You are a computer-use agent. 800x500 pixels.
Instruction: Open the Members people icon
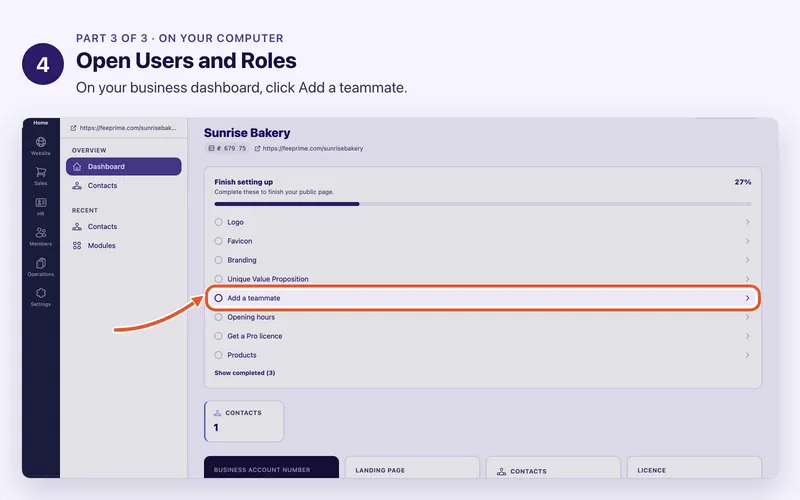(x=41, y=233)
